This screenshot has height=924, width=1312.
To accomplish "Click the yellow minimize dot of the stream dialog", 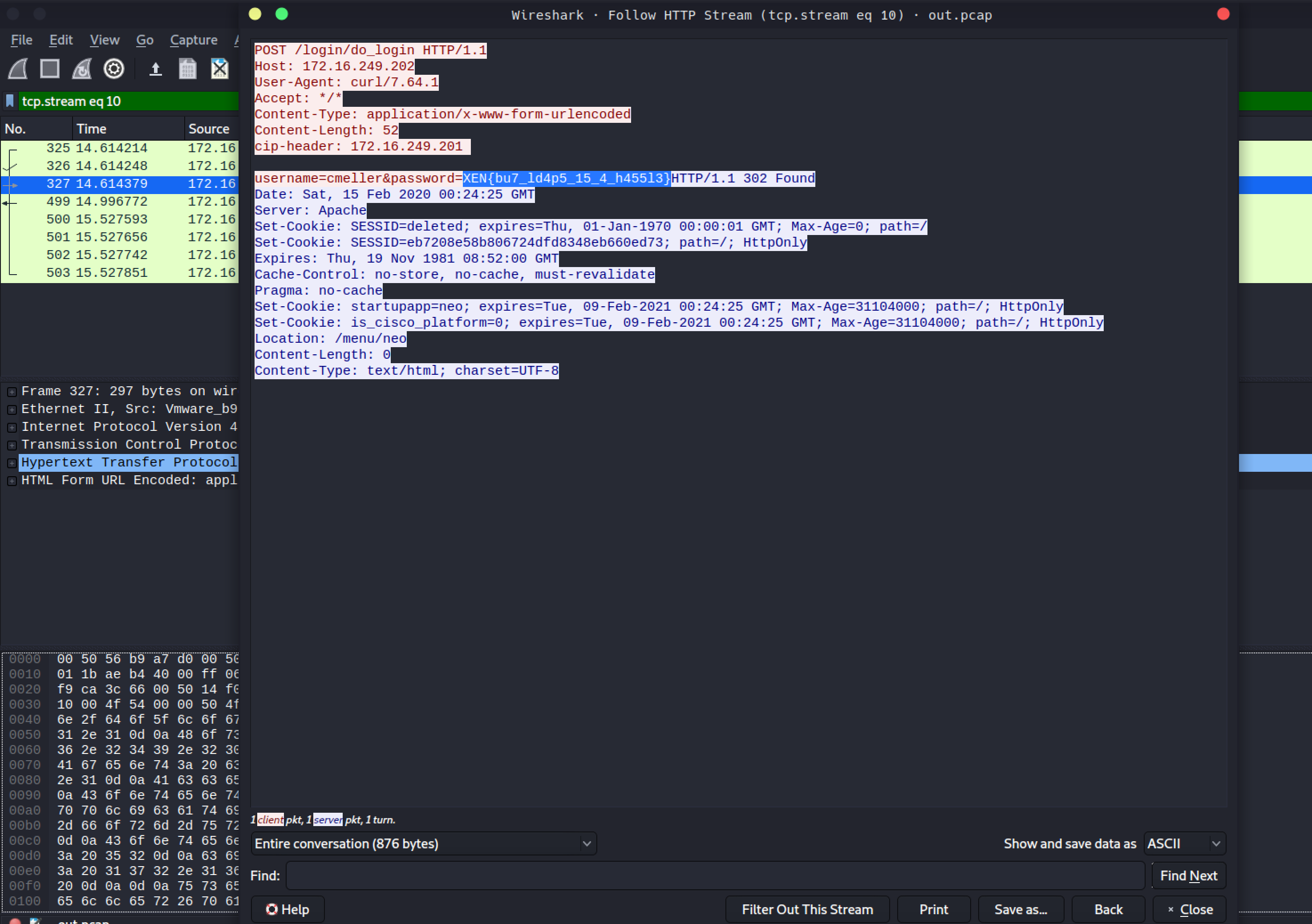I will point(255,14).
